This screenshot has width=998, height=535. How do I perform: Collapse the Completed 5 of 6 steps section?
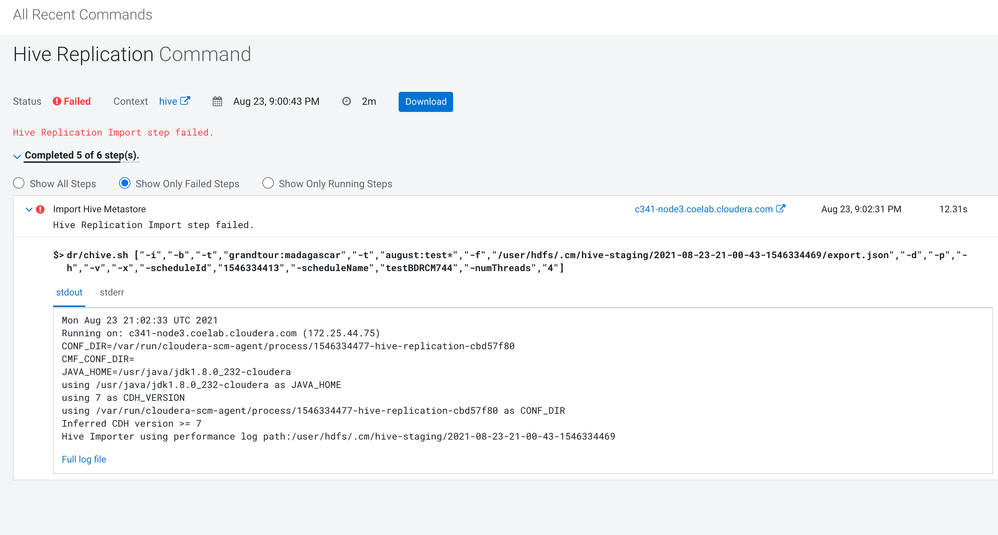(17, 156)
